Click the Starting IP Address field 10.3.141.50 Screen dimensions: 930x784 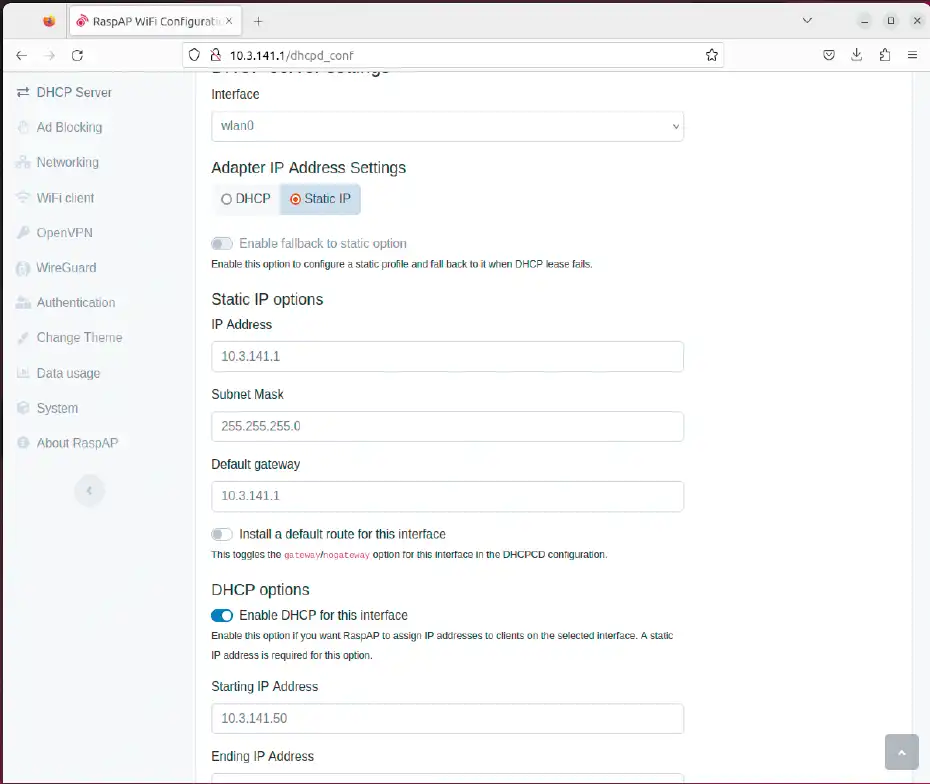[447, 719]
